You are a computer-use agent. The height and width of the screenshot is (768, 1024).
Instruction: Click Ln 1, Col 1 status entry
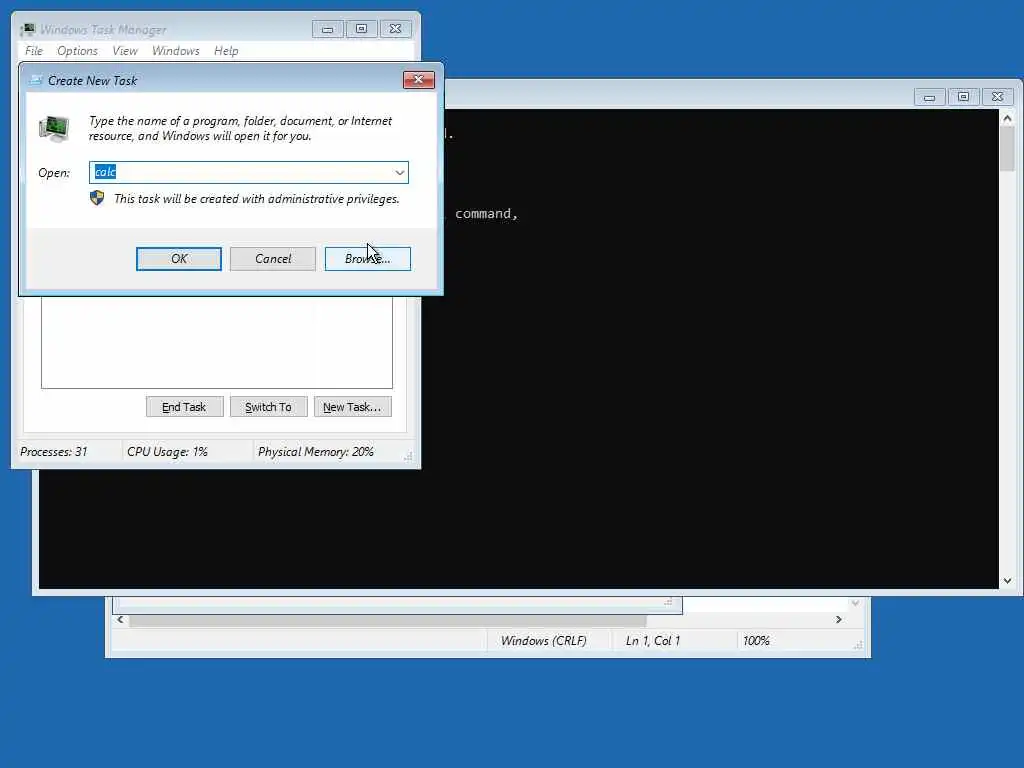[x=653, y=641]
